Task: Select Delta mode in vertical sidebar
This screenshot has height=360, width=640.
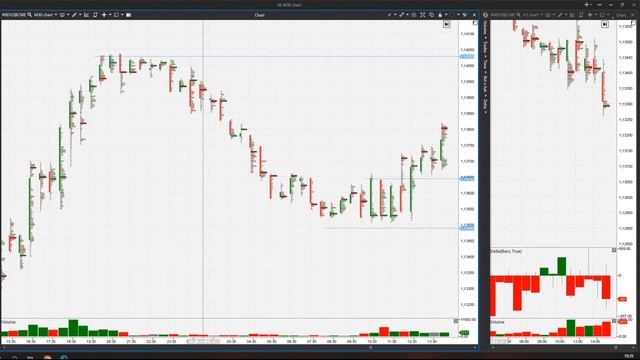Action: (485, 104)
